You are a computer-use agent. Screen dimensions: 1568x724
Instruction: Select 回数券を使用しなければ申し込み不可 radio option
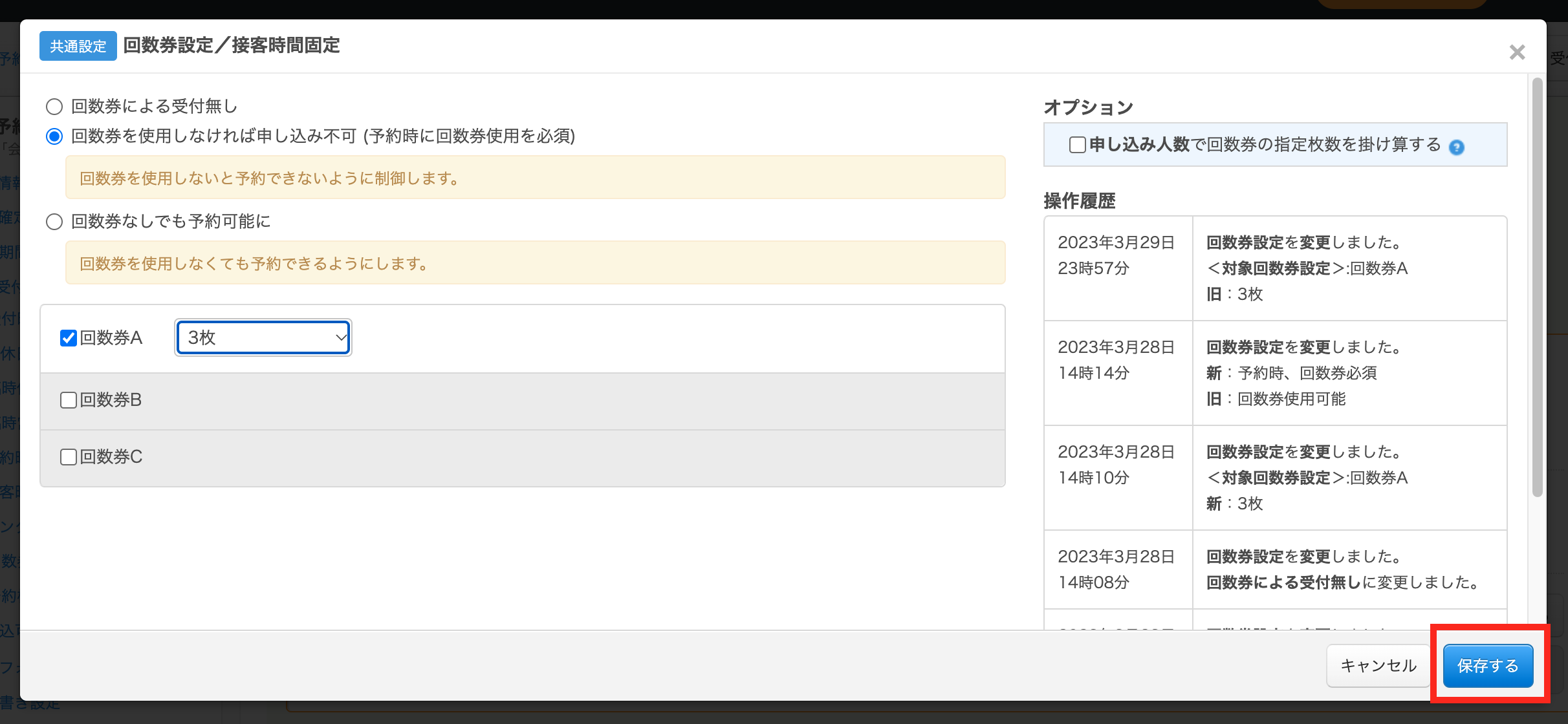point(54,136)
